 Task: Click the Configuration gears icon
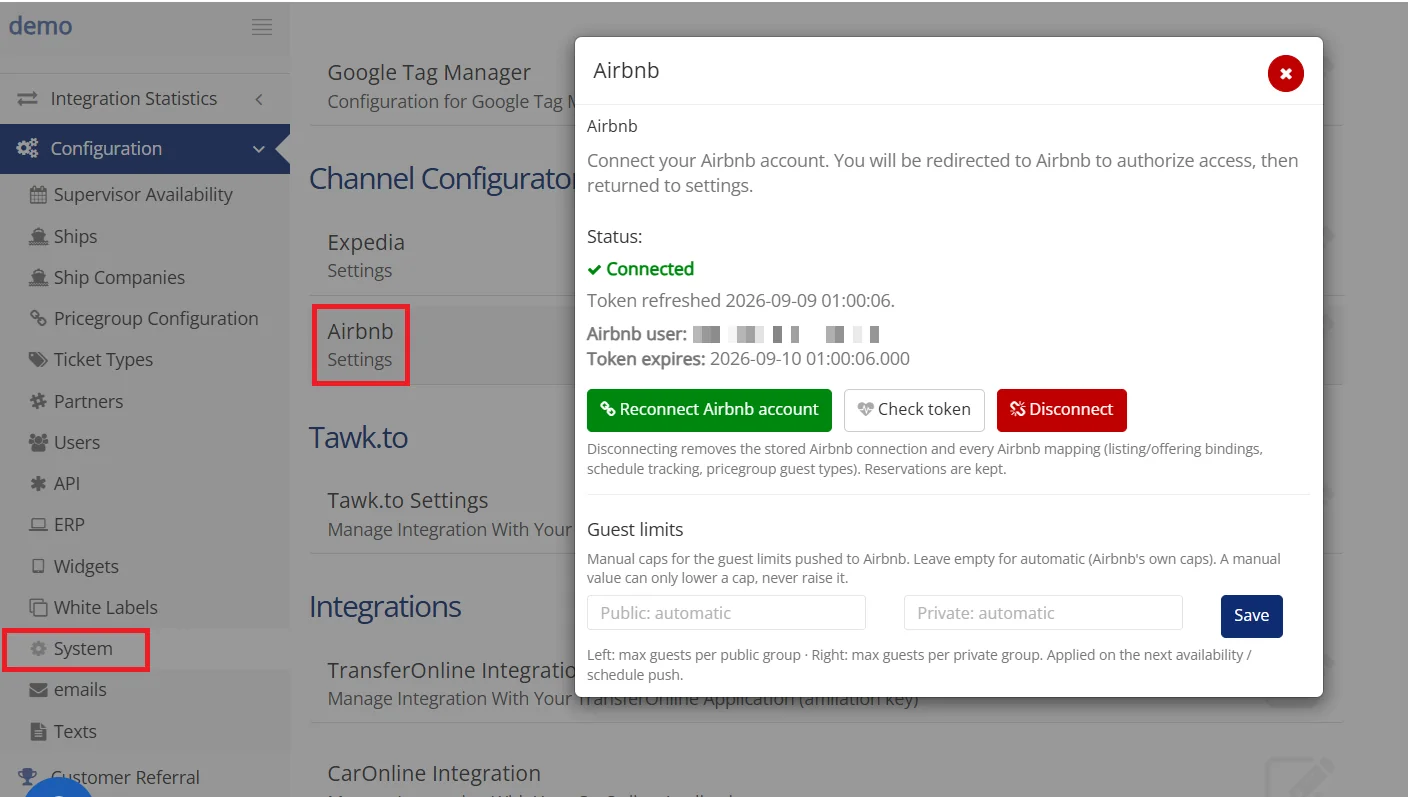tap(28, 149)
